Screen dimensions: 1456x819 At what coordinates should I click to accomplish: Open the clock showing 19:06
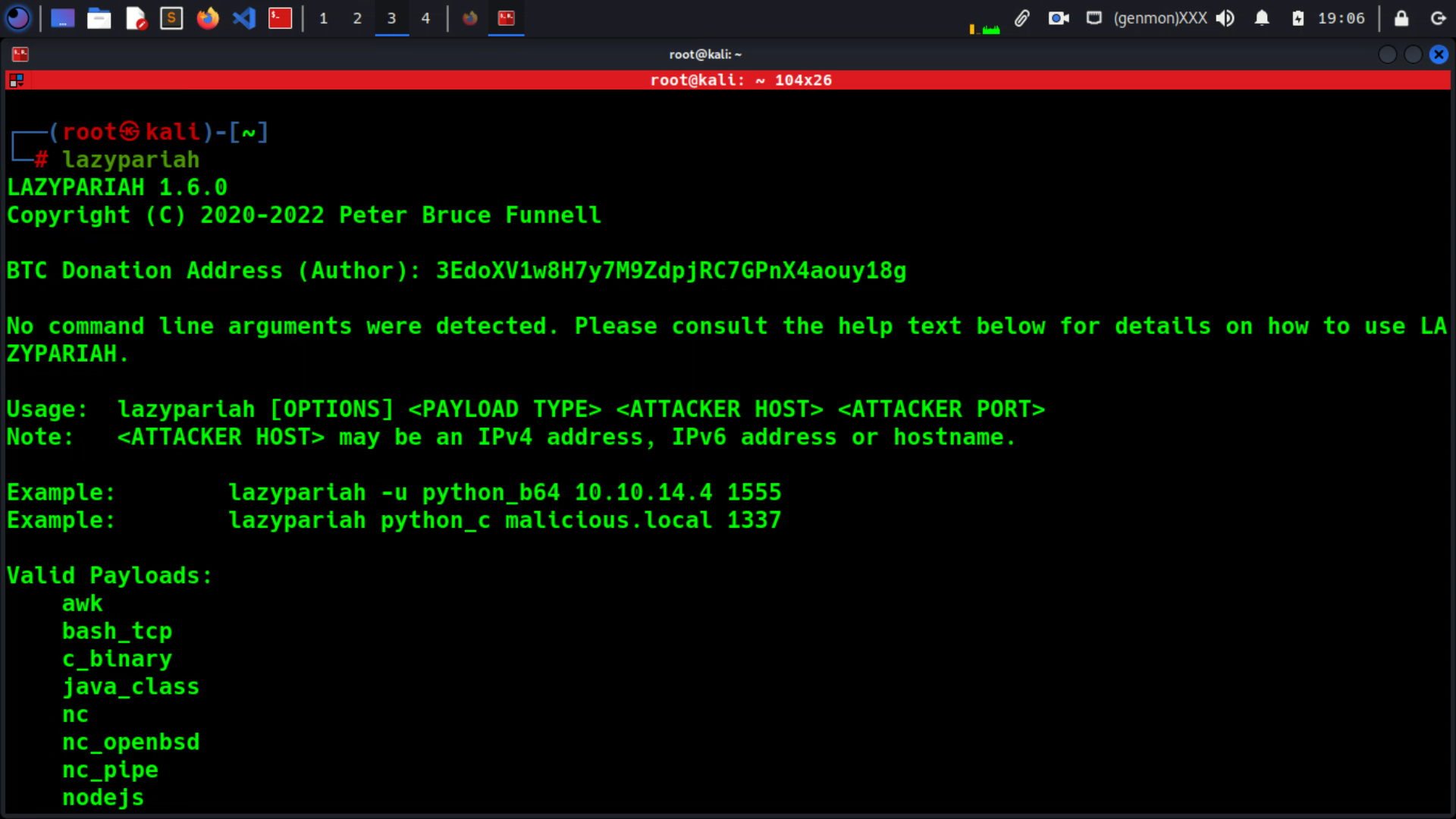1341,17
